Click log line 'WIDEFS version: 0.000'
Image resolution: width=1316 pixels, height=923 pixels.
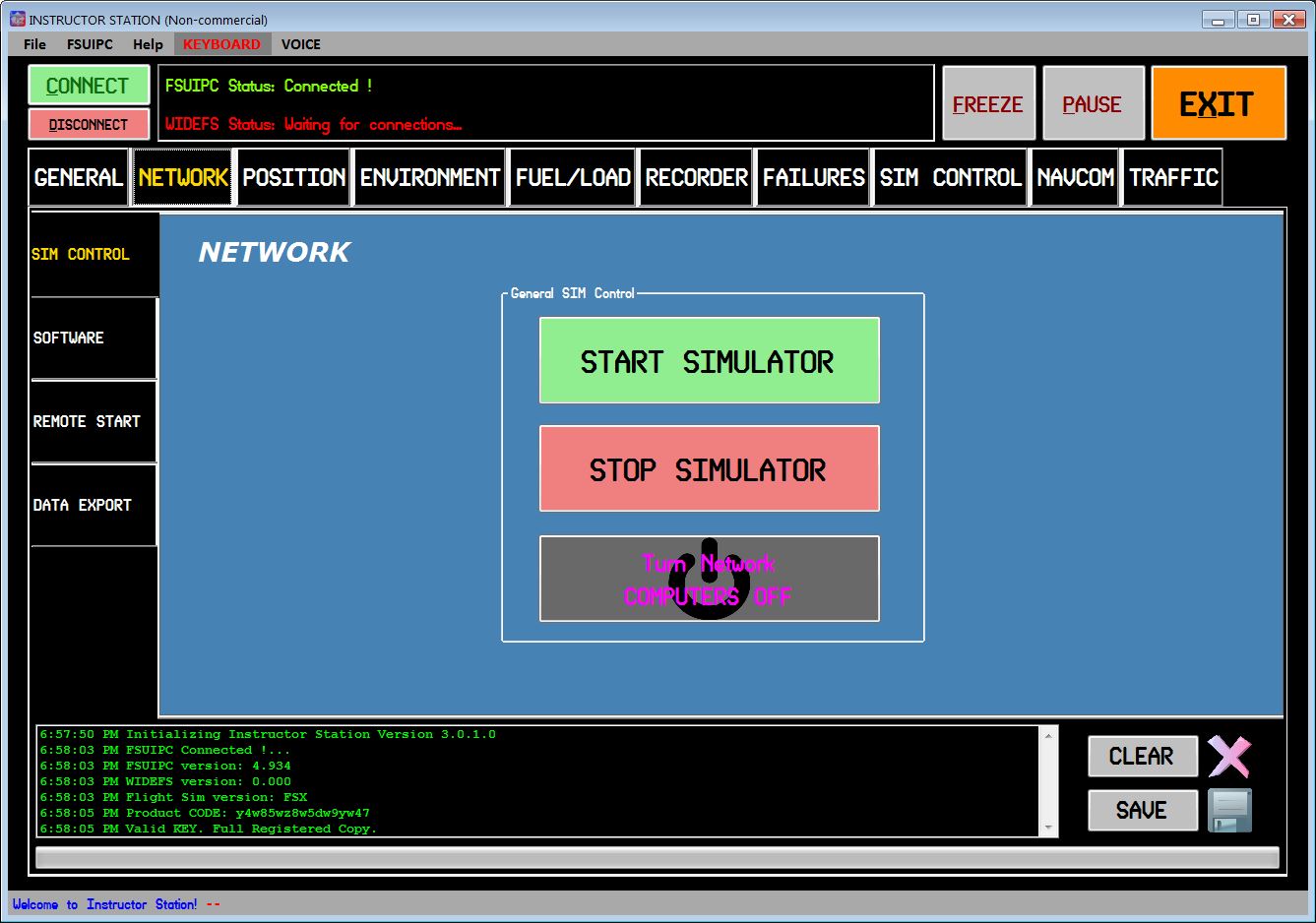(x=165, y=781)
